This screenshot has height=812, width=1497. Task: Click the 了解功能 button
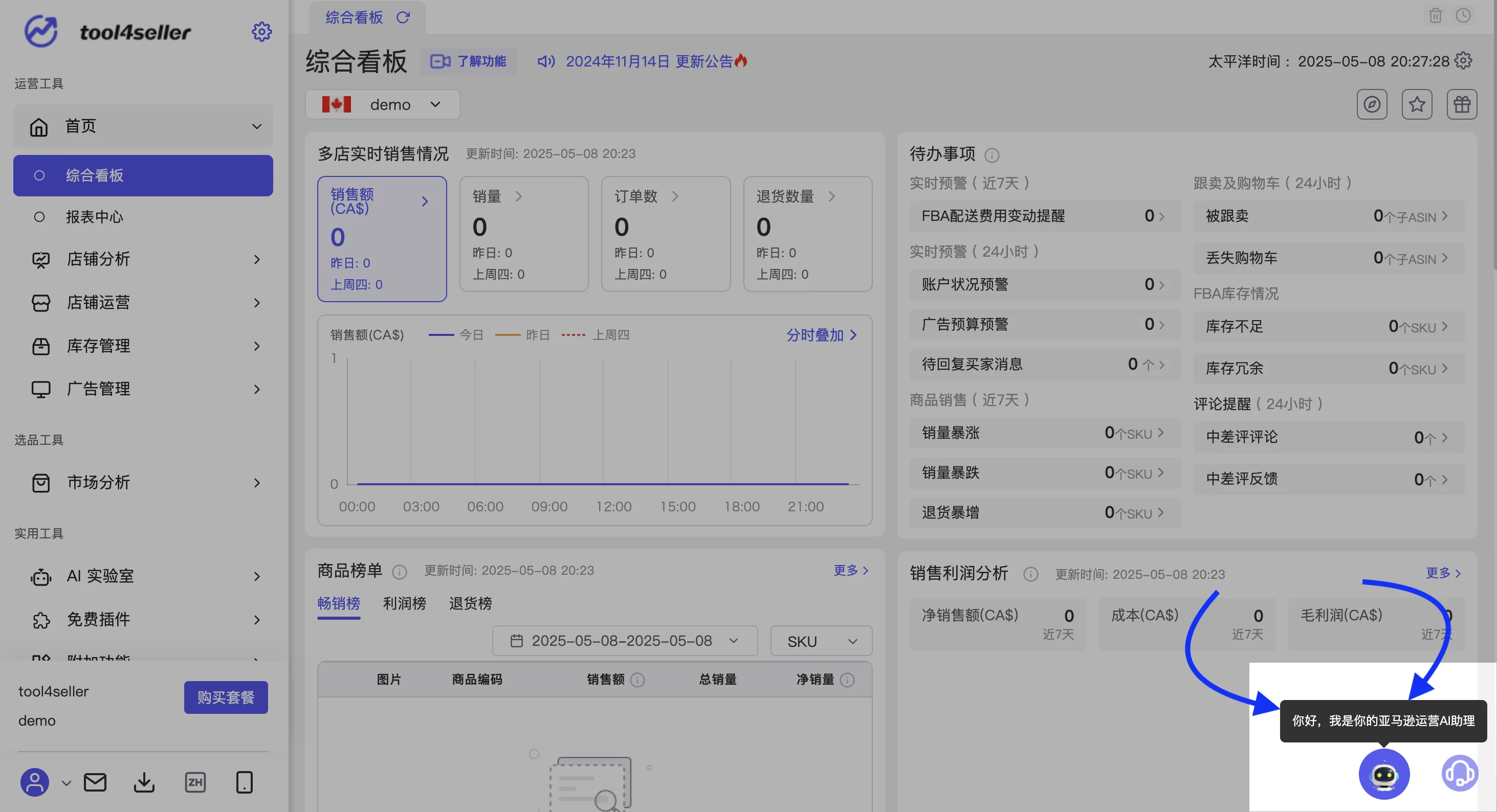pyautogui.click(x=469, y=61)
